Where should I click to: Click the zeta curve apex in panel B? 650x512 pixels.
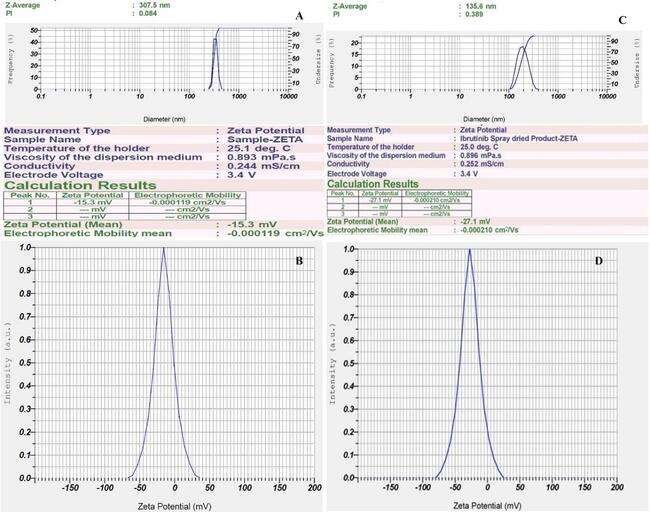click(x=164, y=249)
